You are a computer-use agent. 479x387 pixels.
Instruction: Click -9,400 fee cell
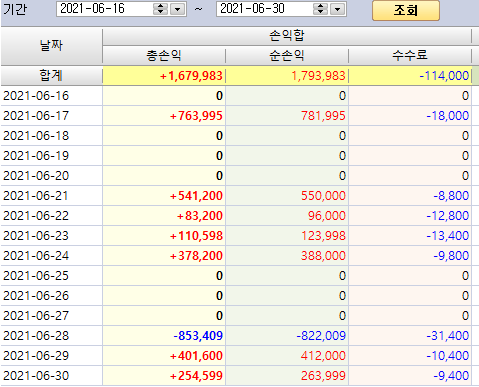click(x=410, y=376)
